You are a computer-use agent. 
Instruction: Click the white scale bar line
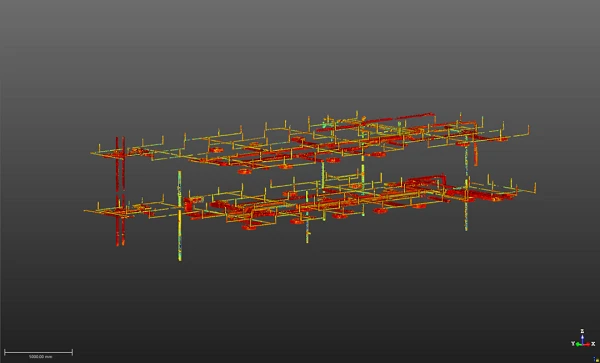point(38,352)
